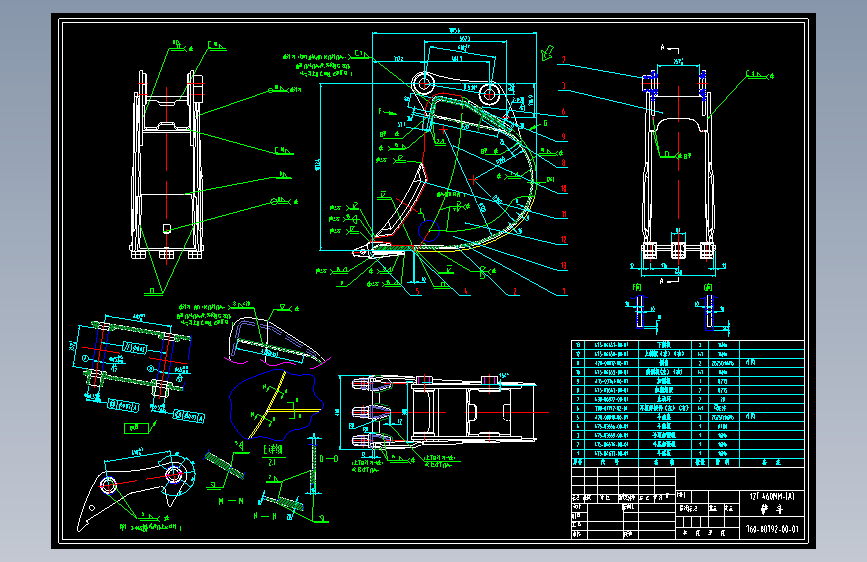Select the section label M — N
Viewport: 867px width, 562px height.
click(231, 501)
